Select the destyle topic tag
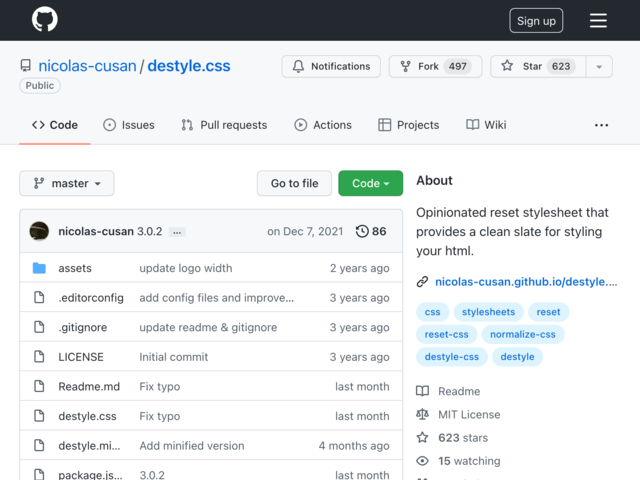 point(517,357)
